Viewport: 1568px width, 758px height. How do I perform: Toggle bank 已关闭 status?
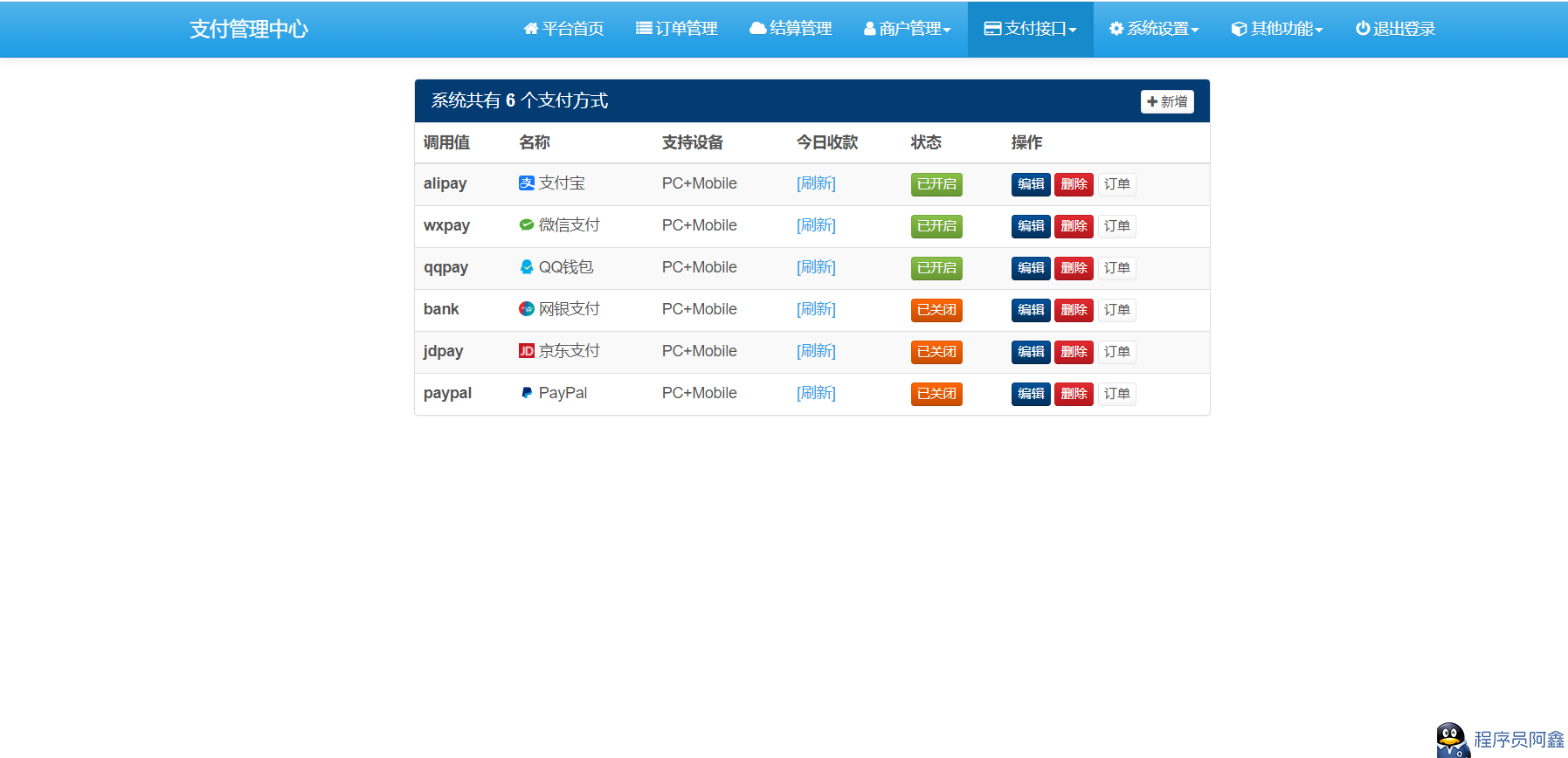936,310
